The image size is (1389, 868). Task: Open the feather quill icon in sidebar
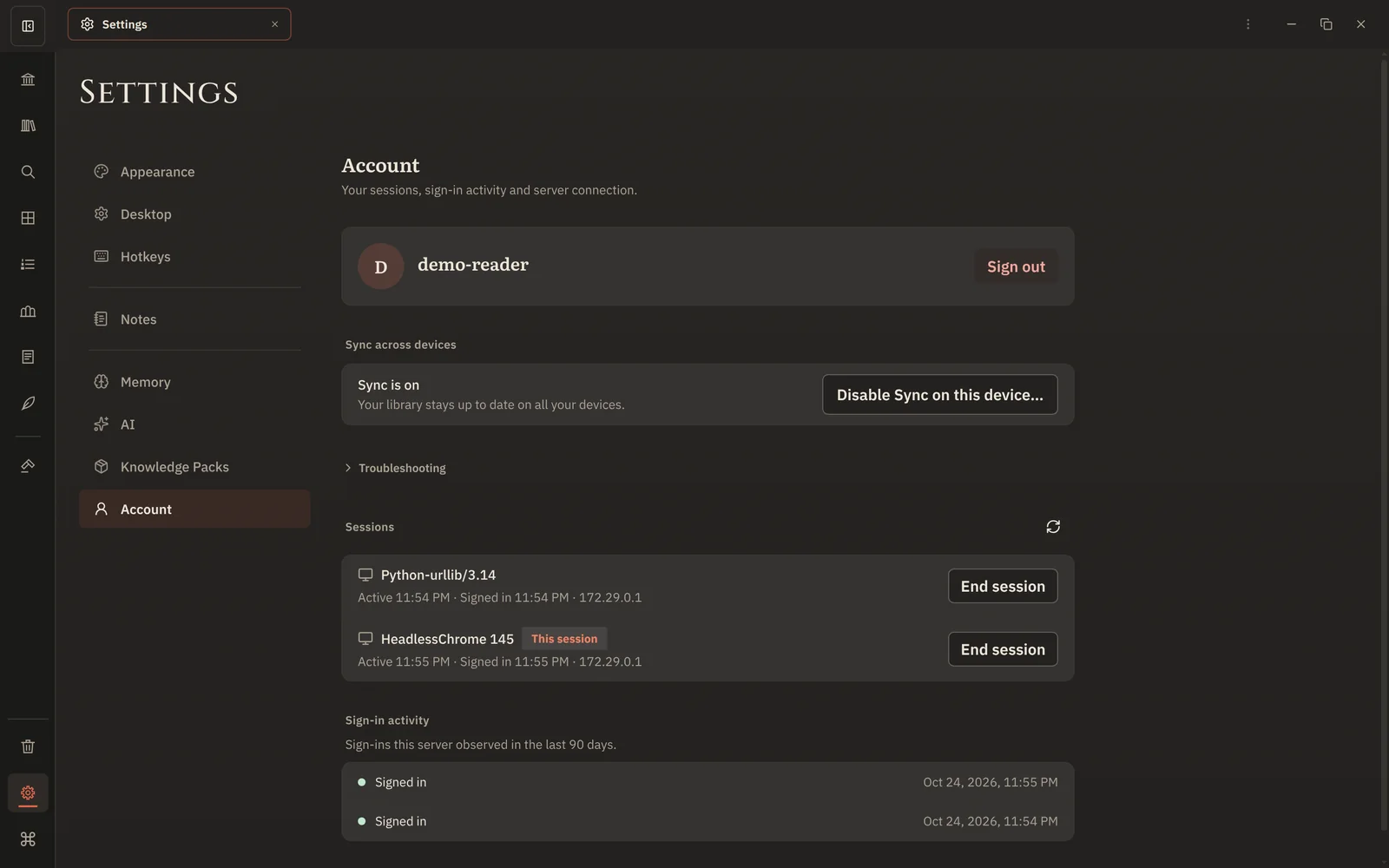[x=28, y=403]
